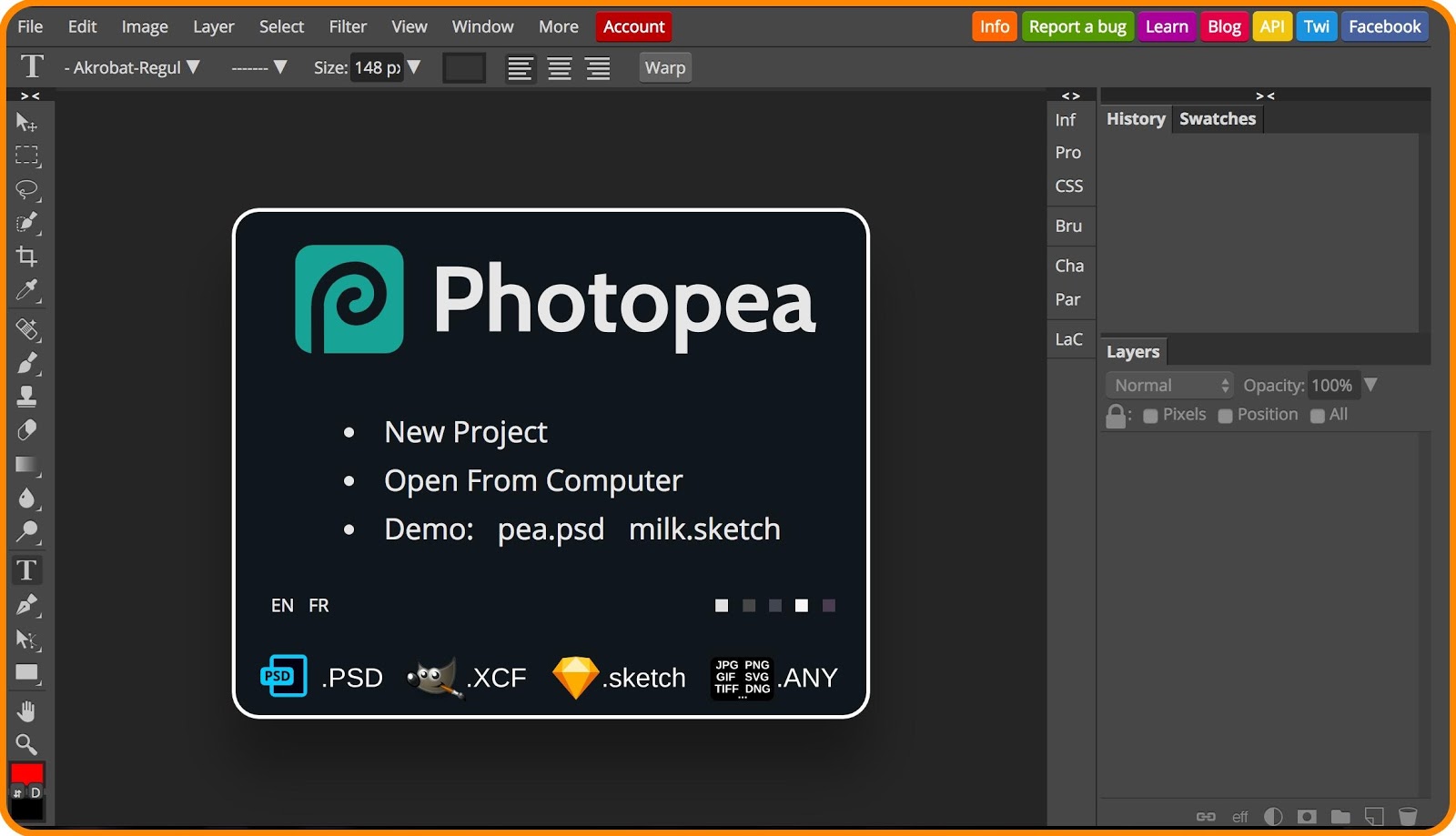This screenshot has height=836, width=1456.
Task: Collapse the left toolbar panel arrows
Action: [30, 96]
